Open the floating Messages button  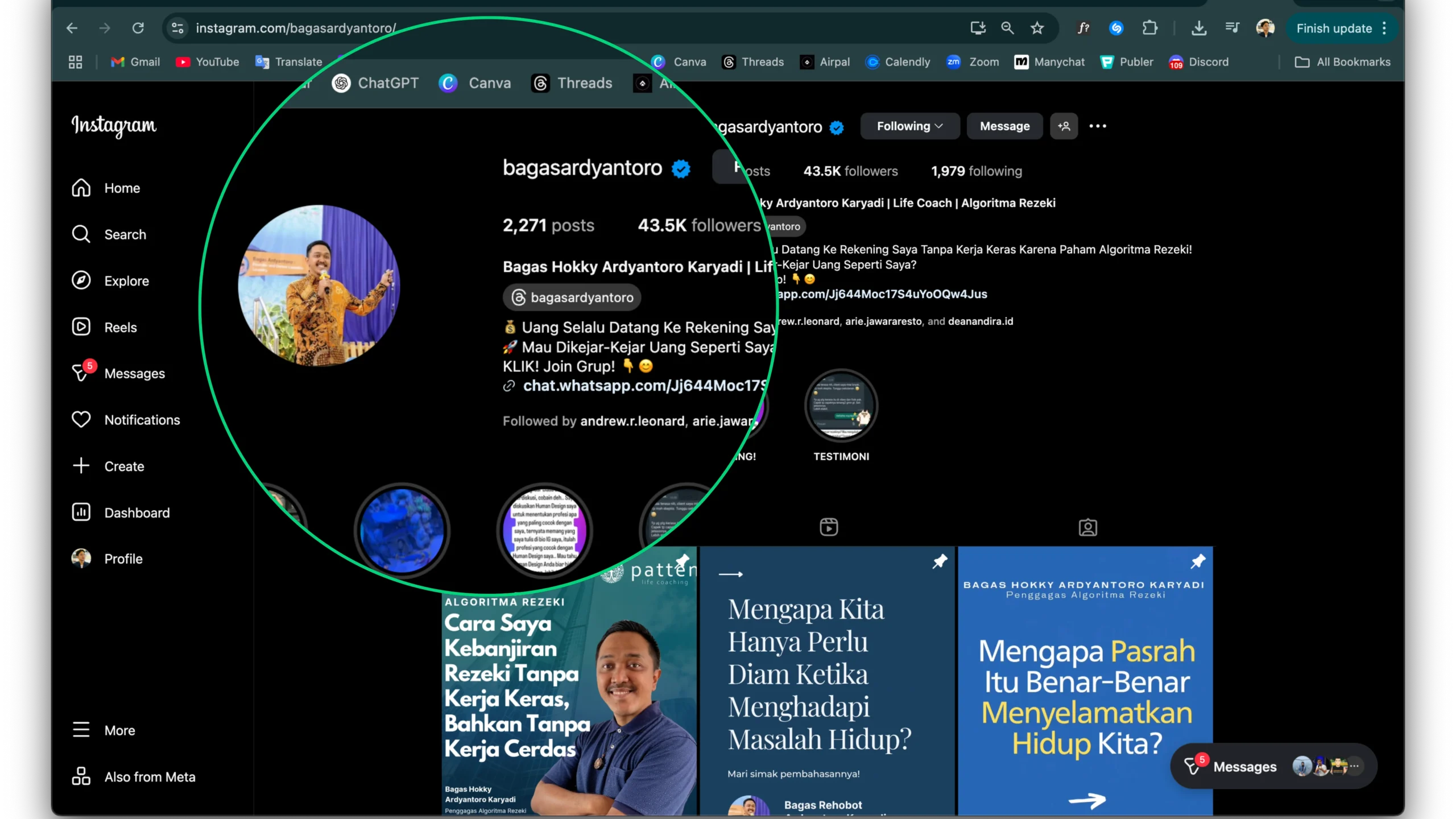point(1274,767)
